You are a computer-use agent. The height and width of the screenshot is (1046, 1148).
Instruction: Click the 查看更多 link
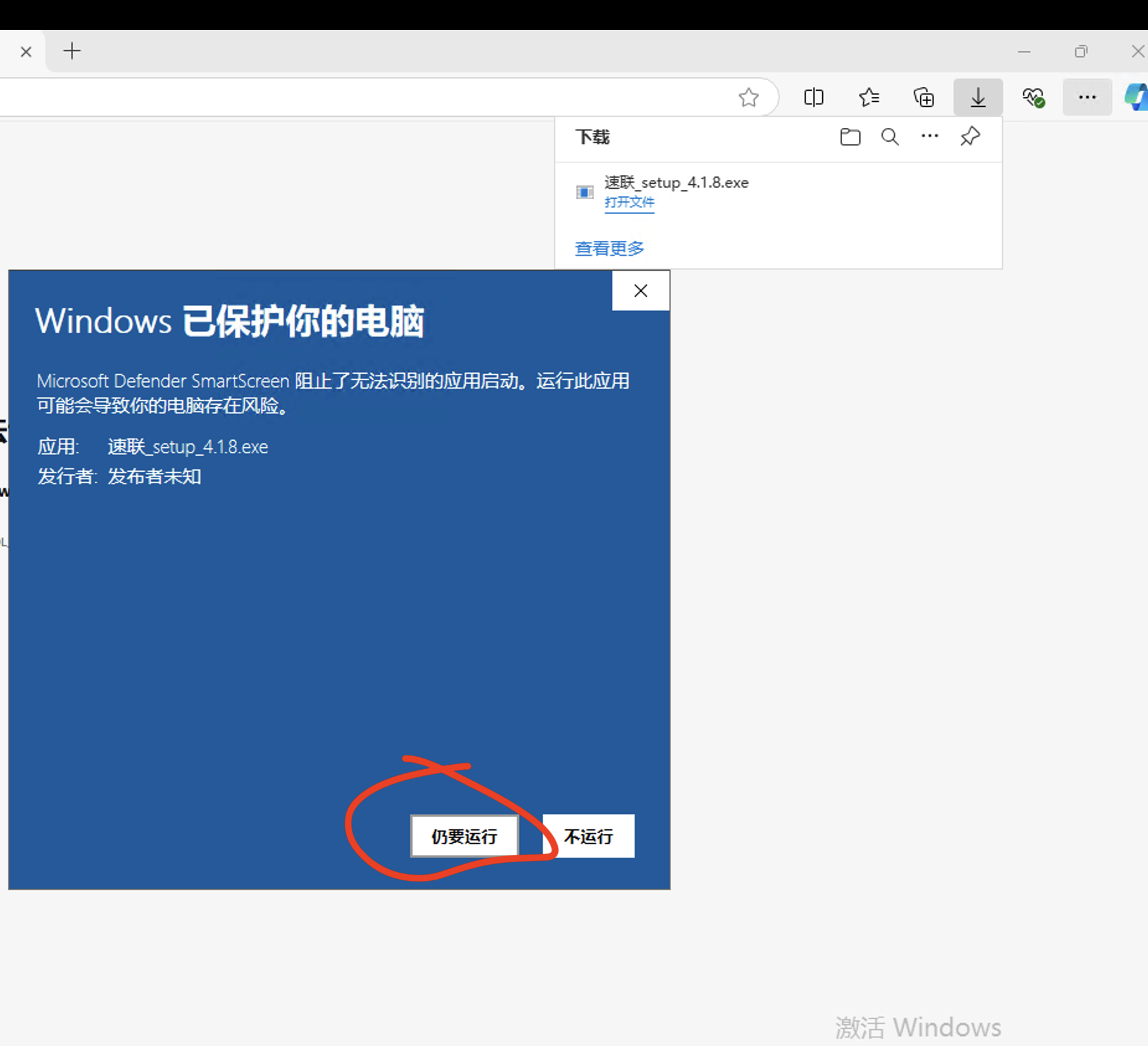(x=609, y=248)
